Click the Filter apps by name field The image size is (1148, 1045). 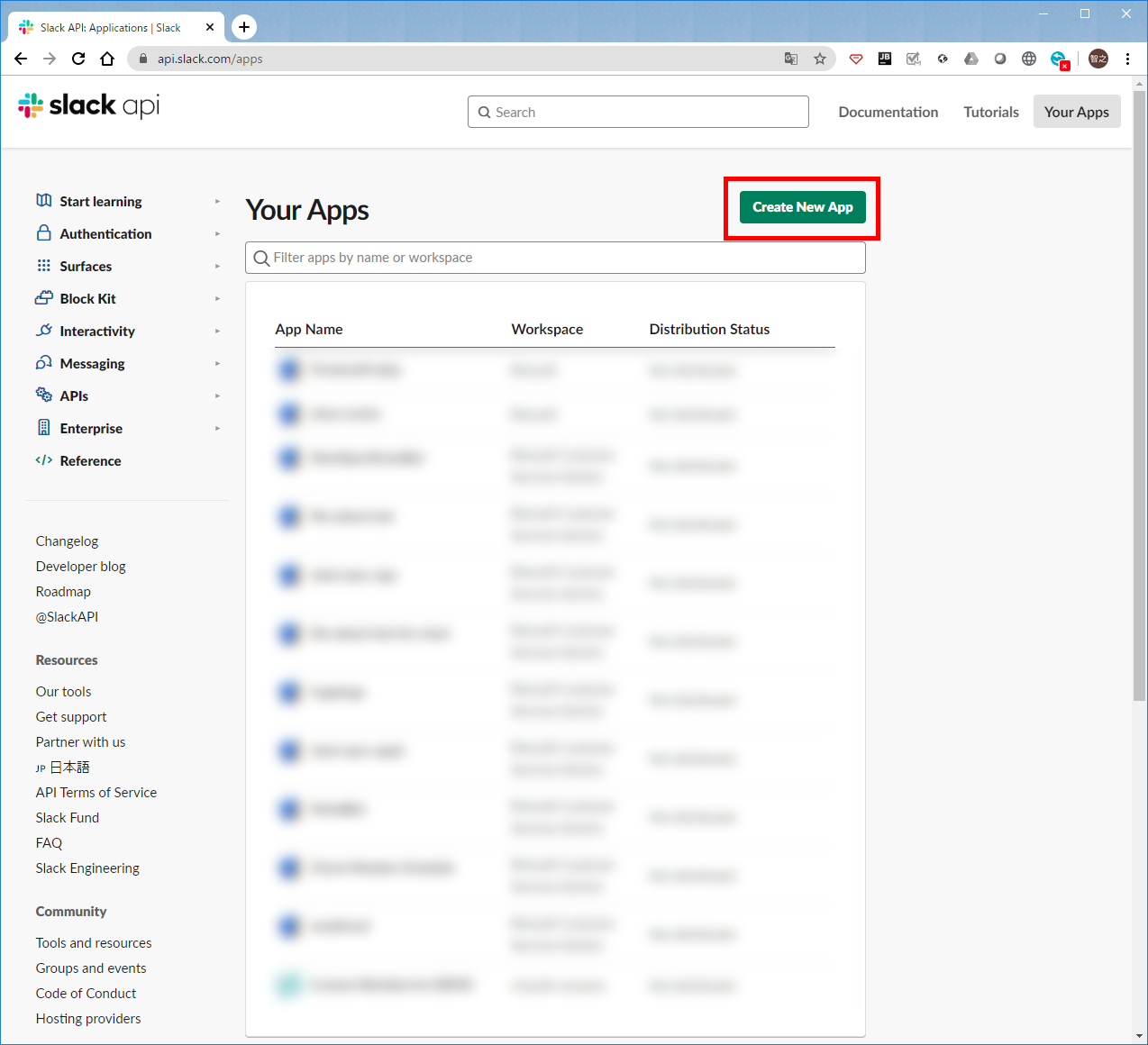[555, 258]
